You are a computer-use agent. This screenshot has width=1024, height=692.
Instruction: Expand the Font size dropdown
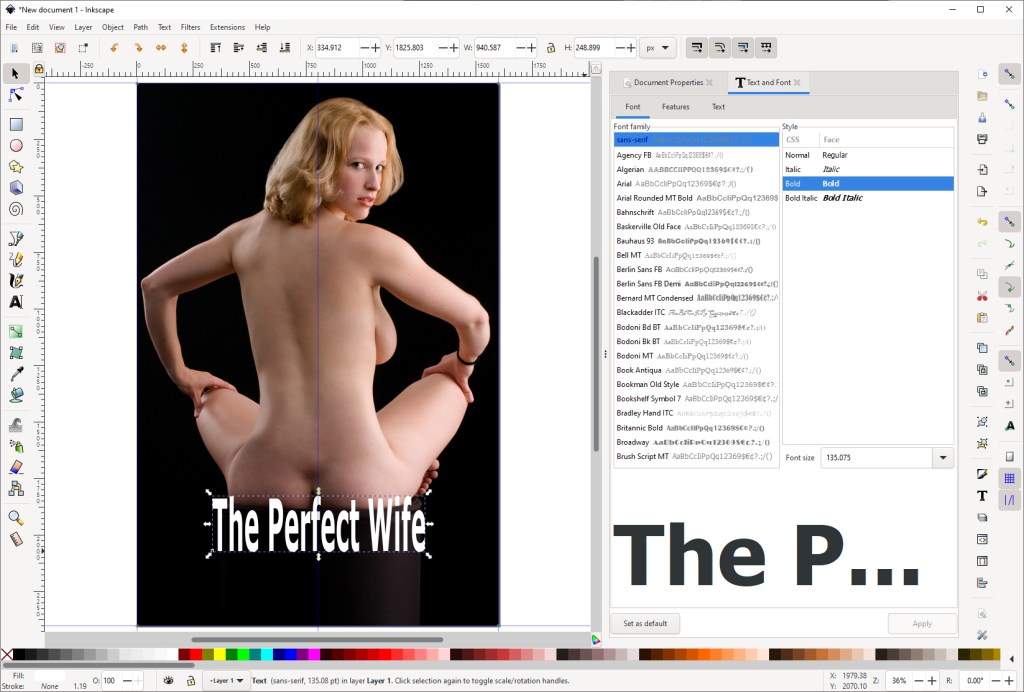point(942,458)
